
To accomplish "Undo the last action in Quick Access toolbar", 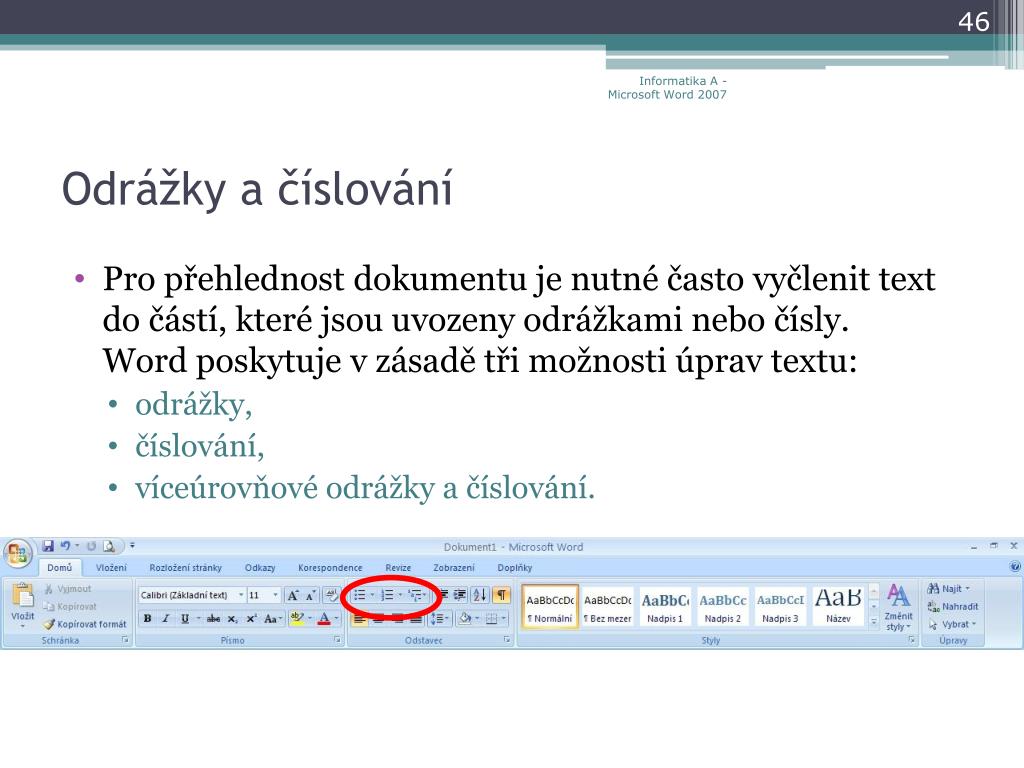I will pos(65,546).
